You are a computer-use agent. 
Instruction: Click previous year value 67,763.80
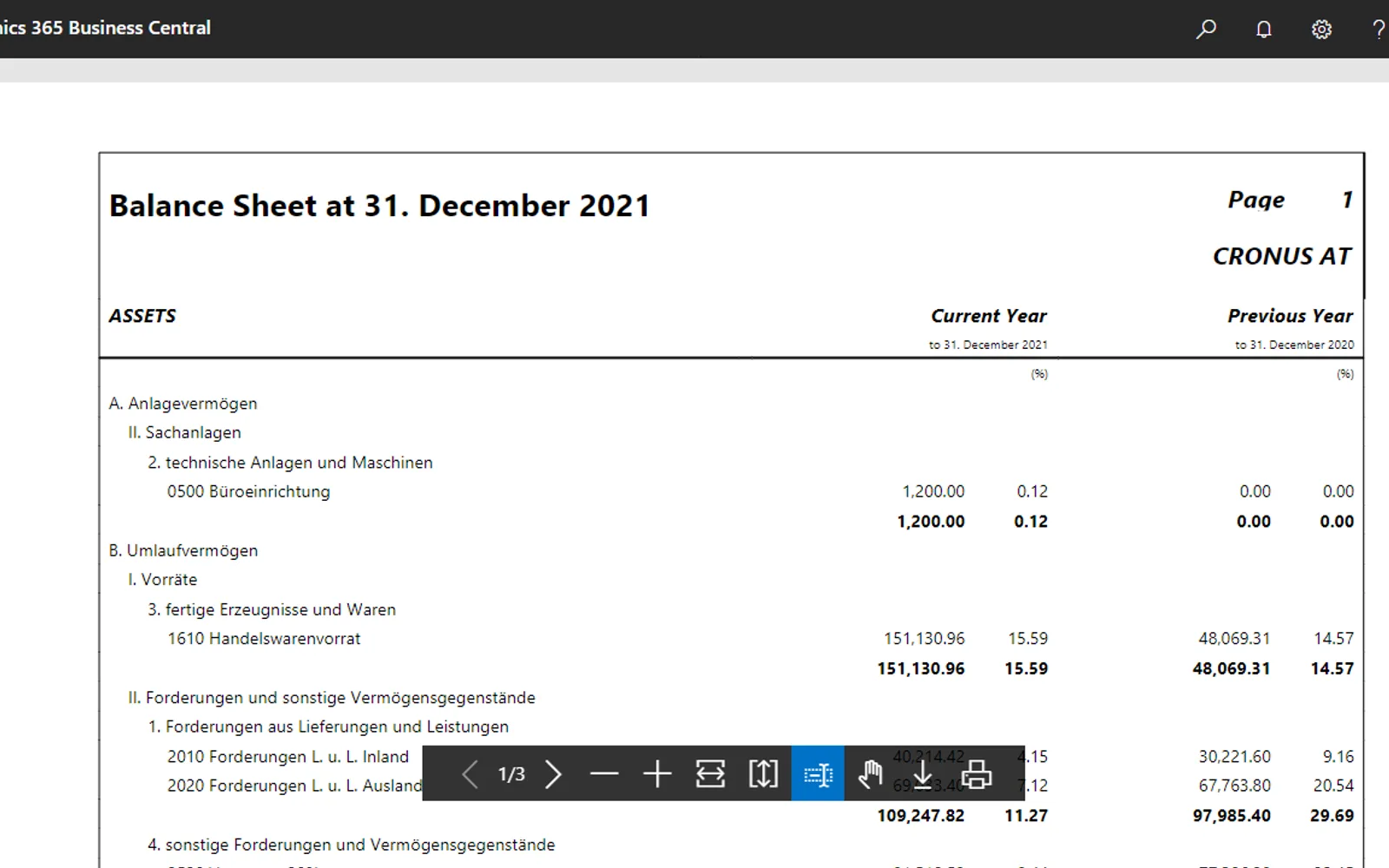pos(1234,786)
